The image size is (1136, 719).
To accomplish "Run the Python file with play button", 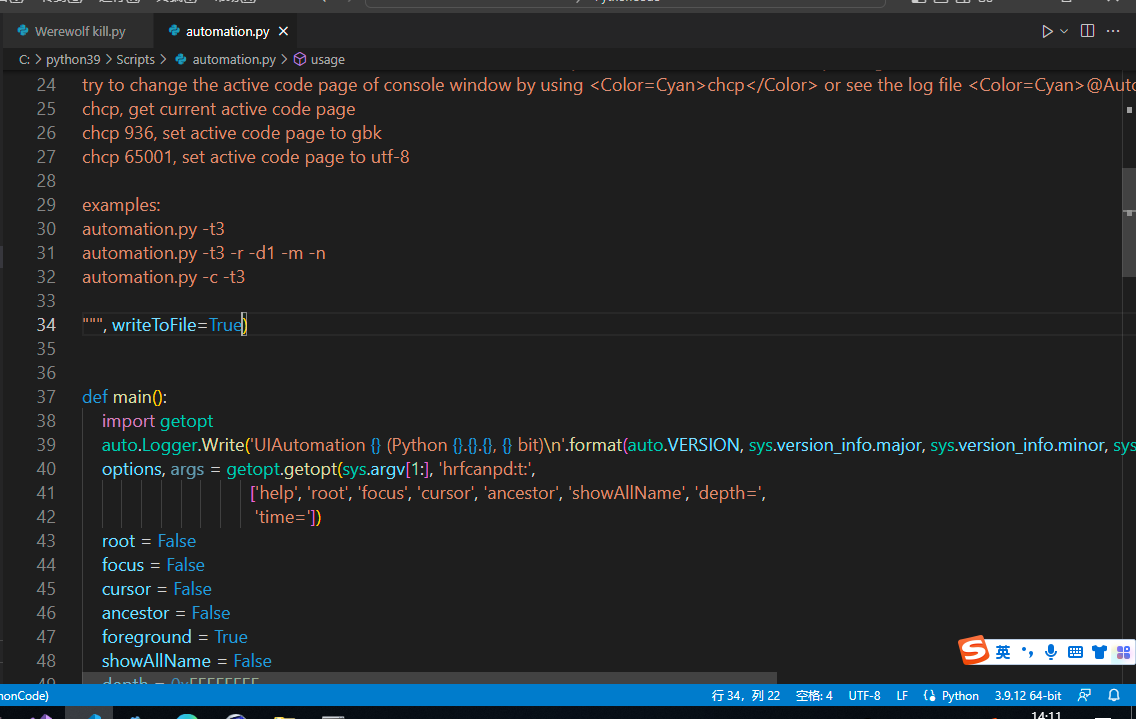I will 1046,32.
